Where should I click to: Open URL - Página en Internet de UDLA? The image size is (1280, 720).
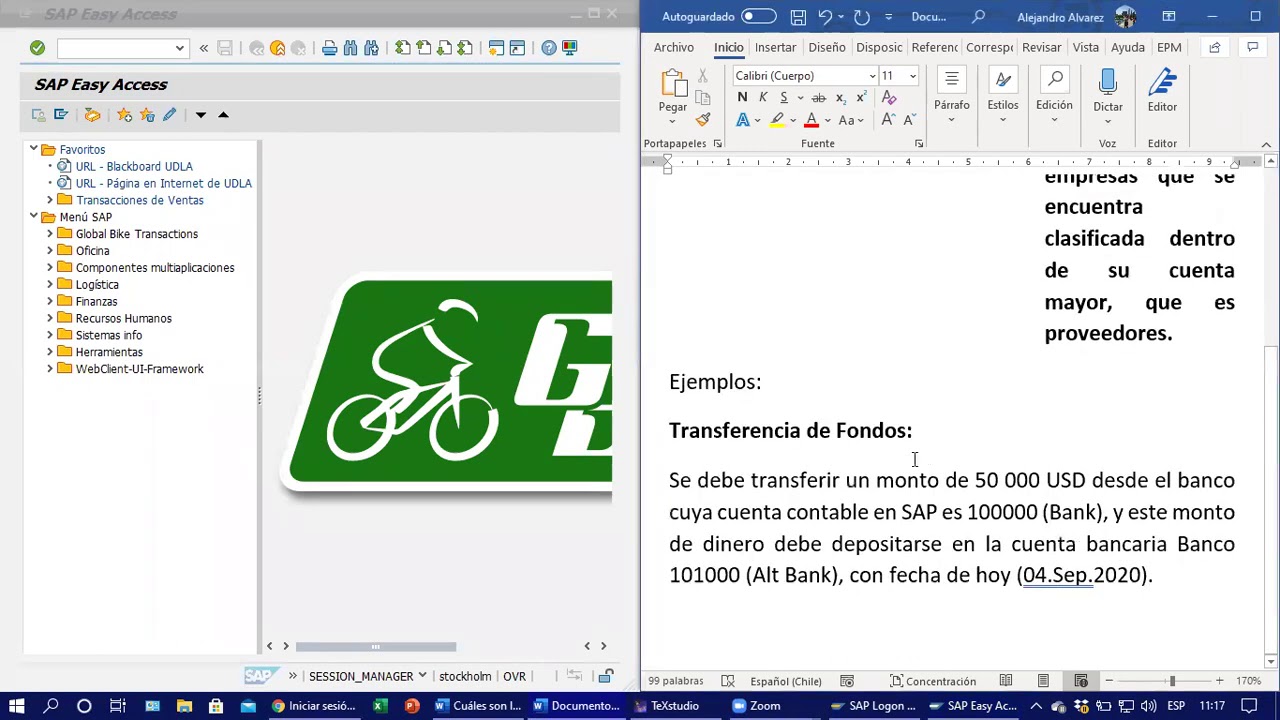163,183
